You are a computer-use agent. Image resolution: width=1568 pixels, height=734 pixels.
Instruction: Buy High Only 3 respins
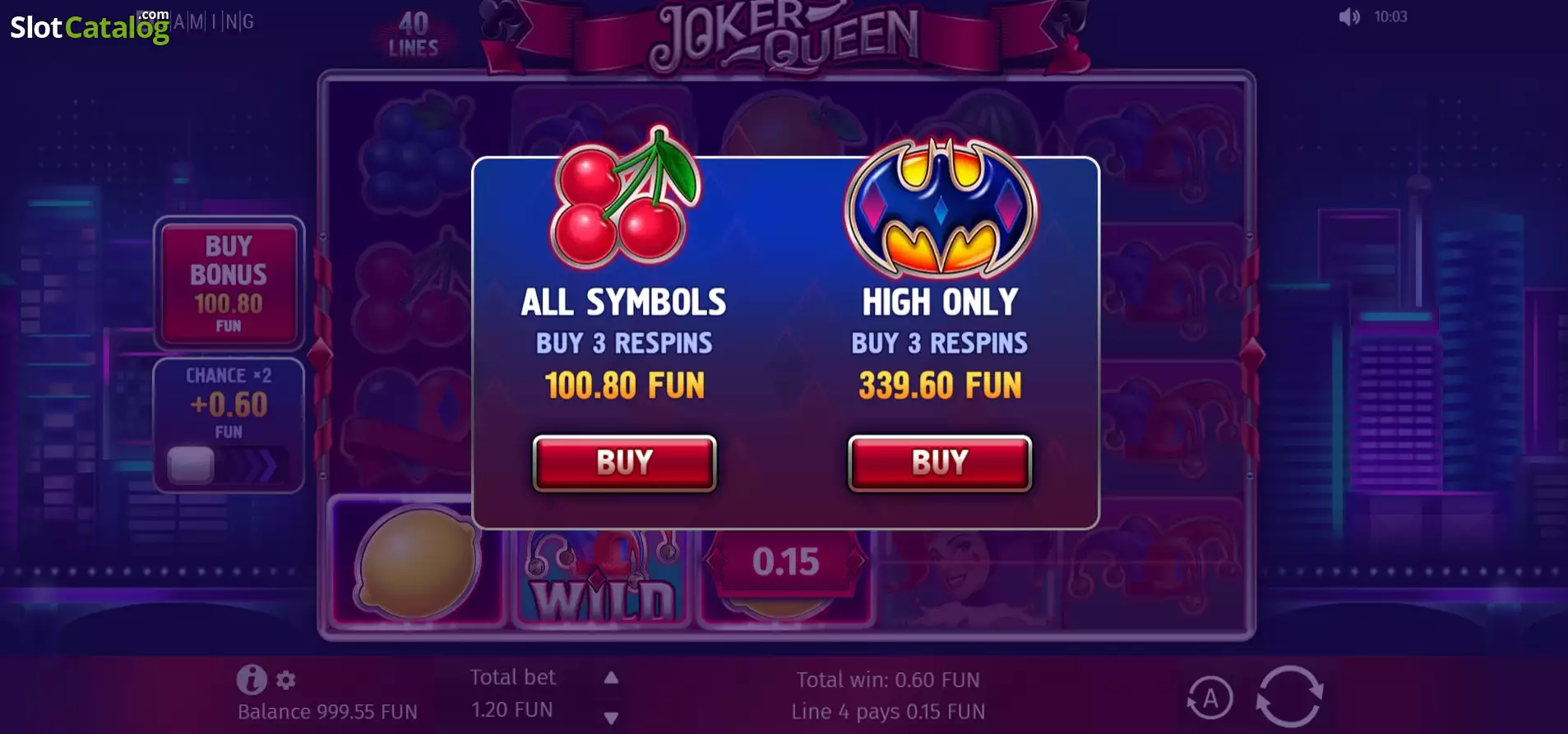coord(940,463)
